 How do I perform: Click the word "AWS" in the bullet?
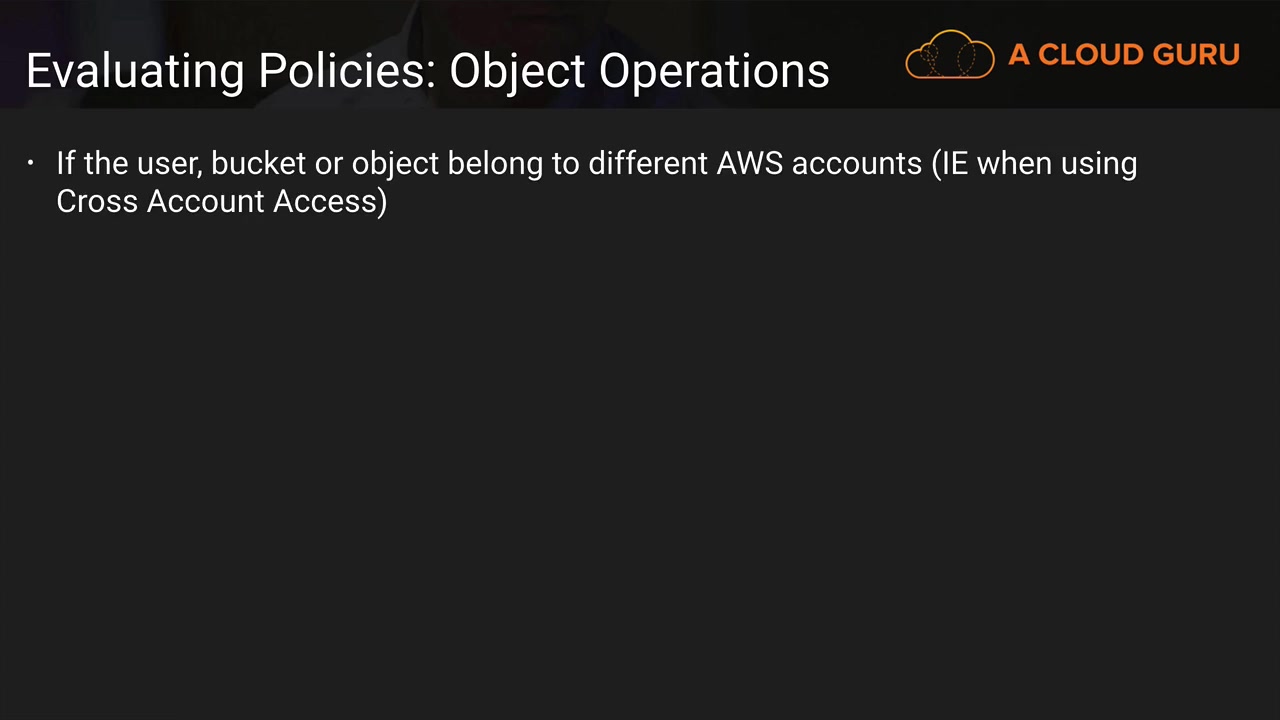[x=749, y=163]
